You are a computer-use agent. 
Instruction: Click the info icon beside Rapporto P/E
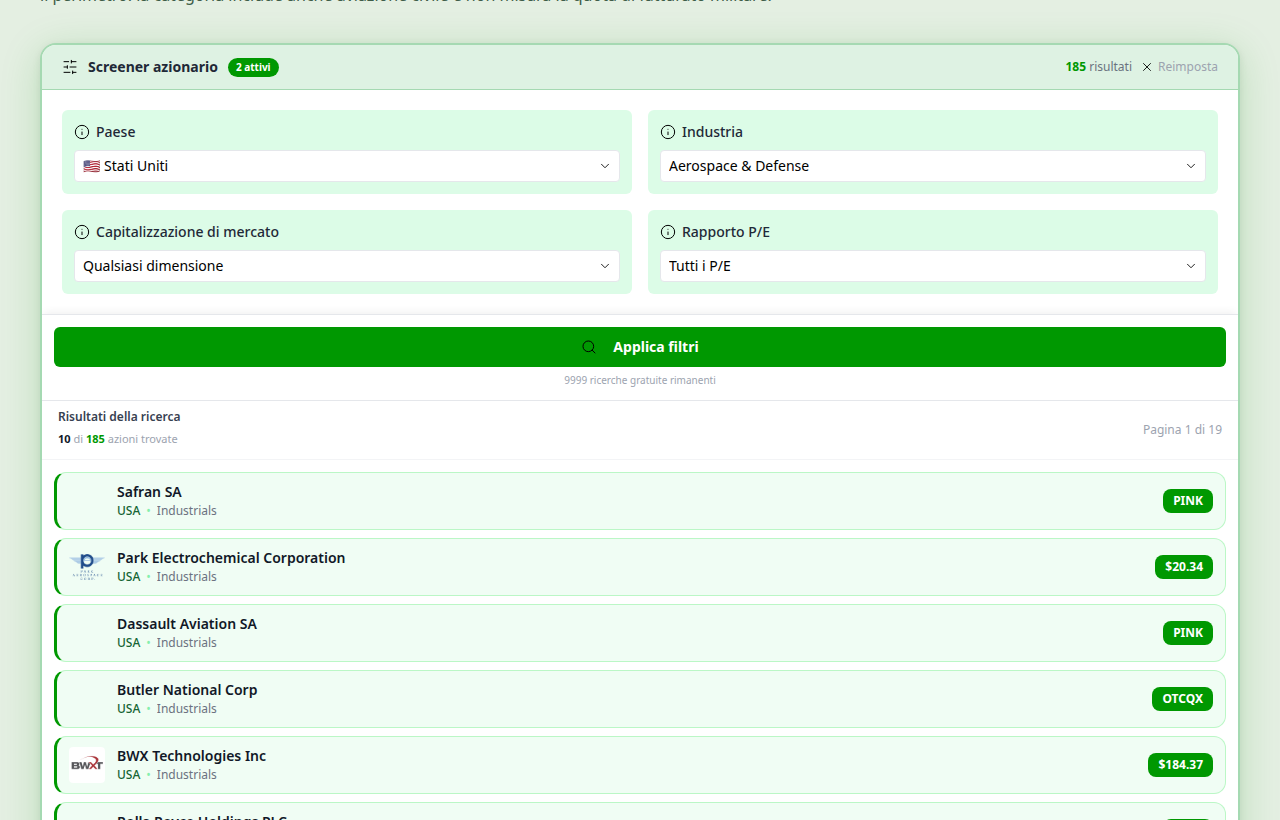coord(668,232)
